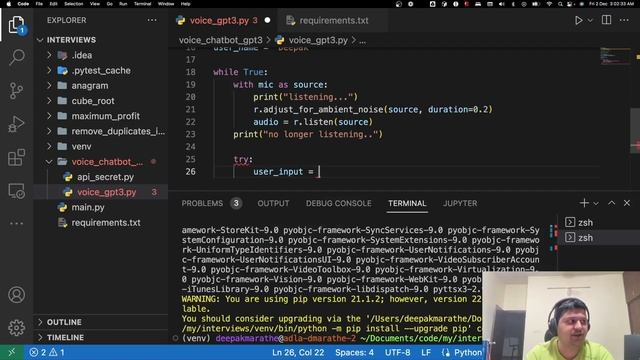Select the first zsh terminal instance
Viewport: 640px width, 360px height.
pos(598,222)
